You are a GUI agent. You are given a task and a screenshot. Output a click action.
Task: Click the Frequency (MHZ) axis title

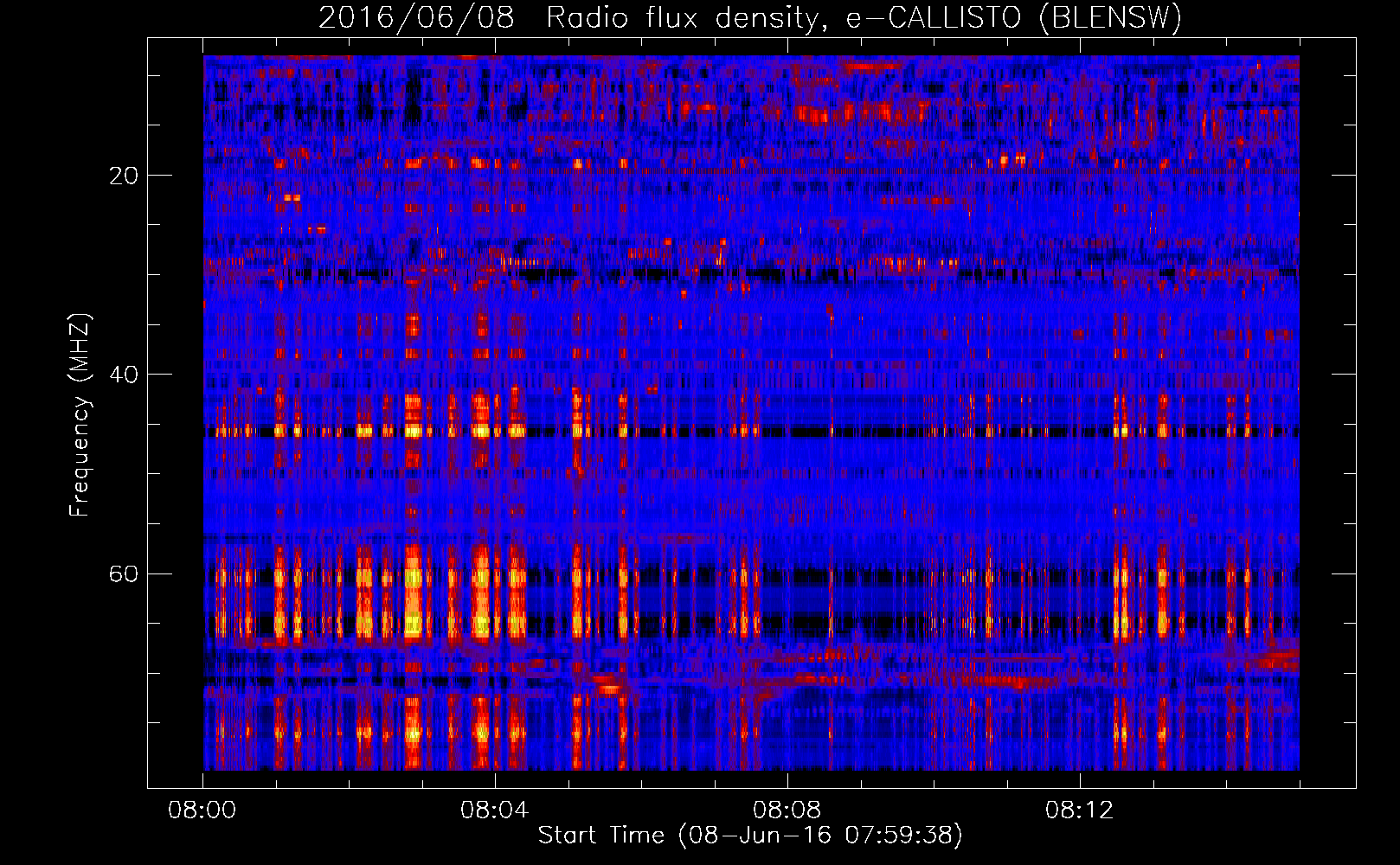pos(80,414)
